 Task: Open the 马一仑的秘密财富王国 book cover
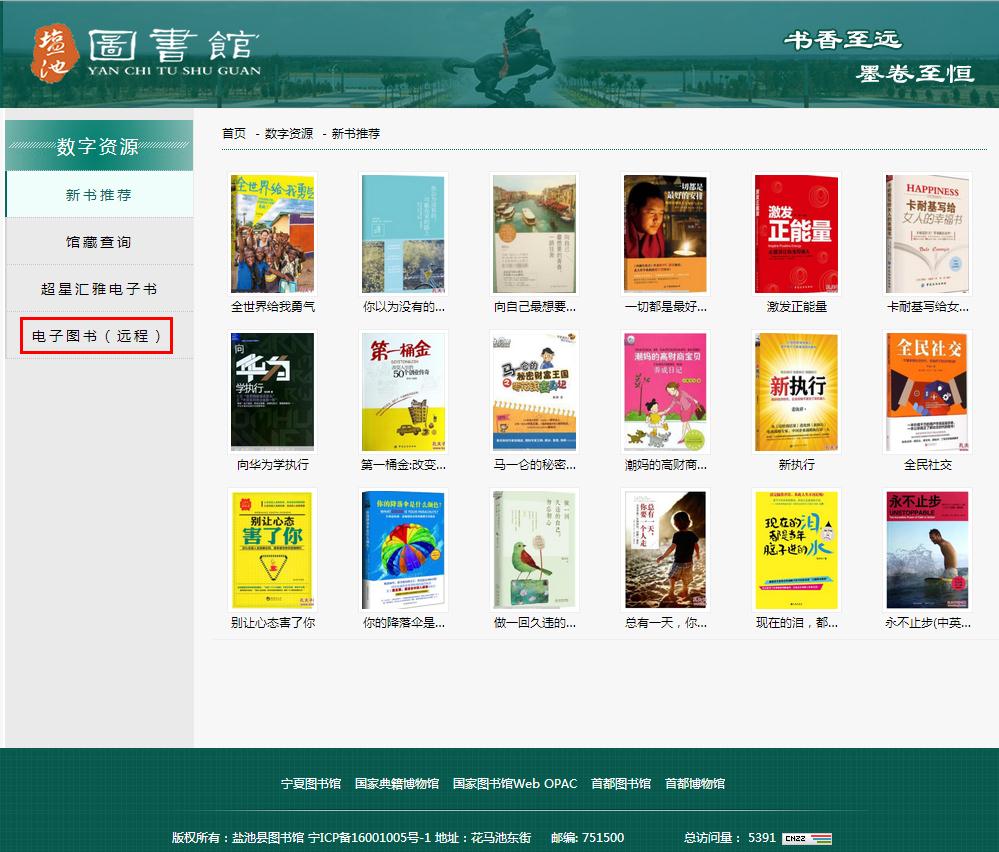coord(535,392)
